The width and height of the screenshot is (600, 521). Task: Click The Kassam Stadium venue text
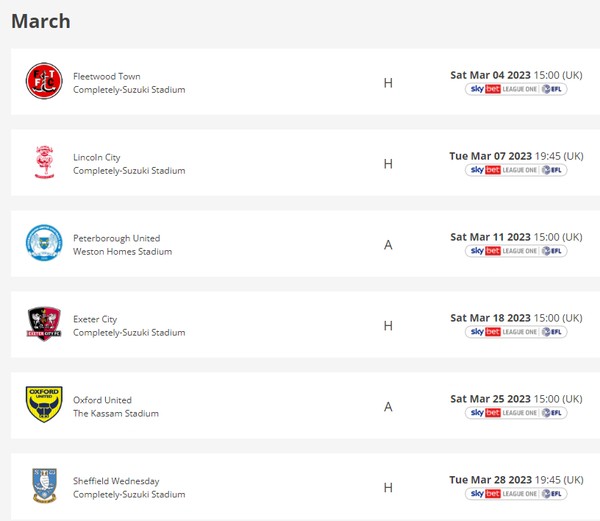pos(116,414)
